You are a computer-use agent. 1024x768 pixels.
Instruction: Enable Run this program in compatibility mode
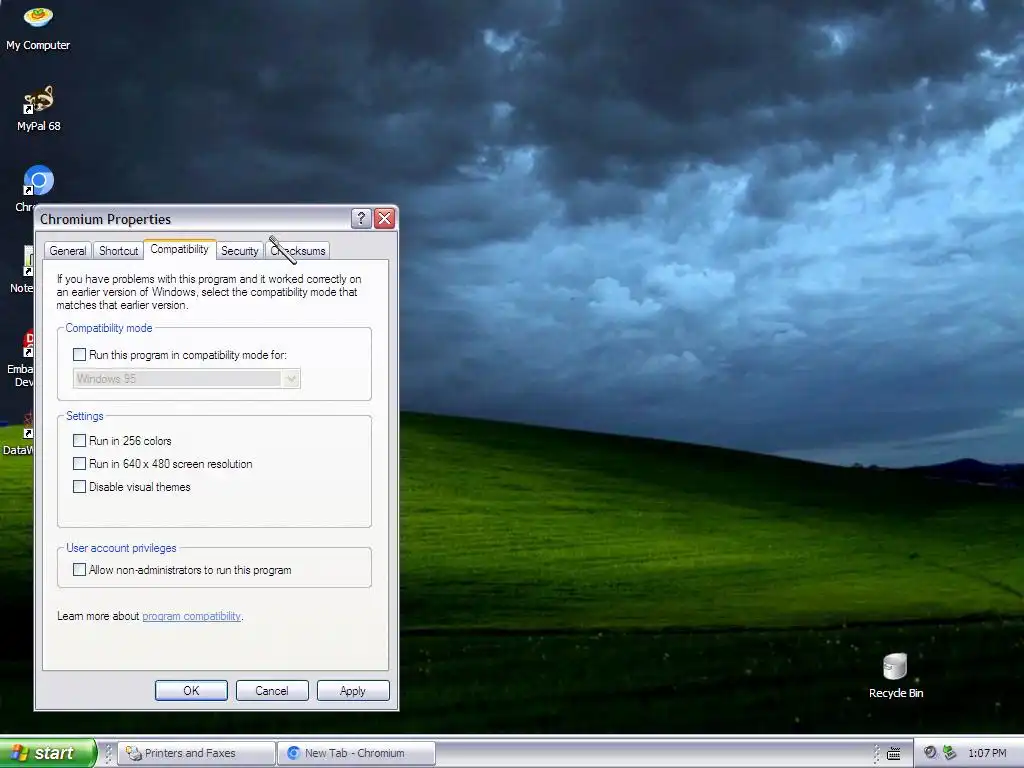(80, 355)
